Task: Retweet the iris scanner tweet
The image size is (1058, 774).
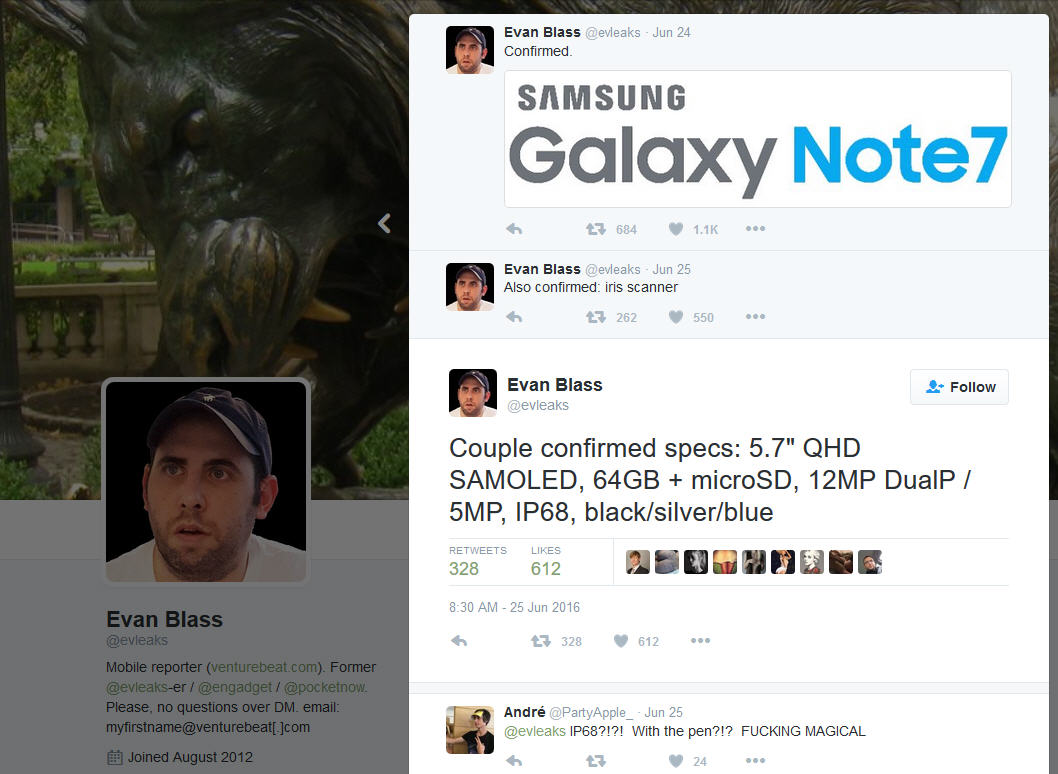Action: tap(596, 317)
